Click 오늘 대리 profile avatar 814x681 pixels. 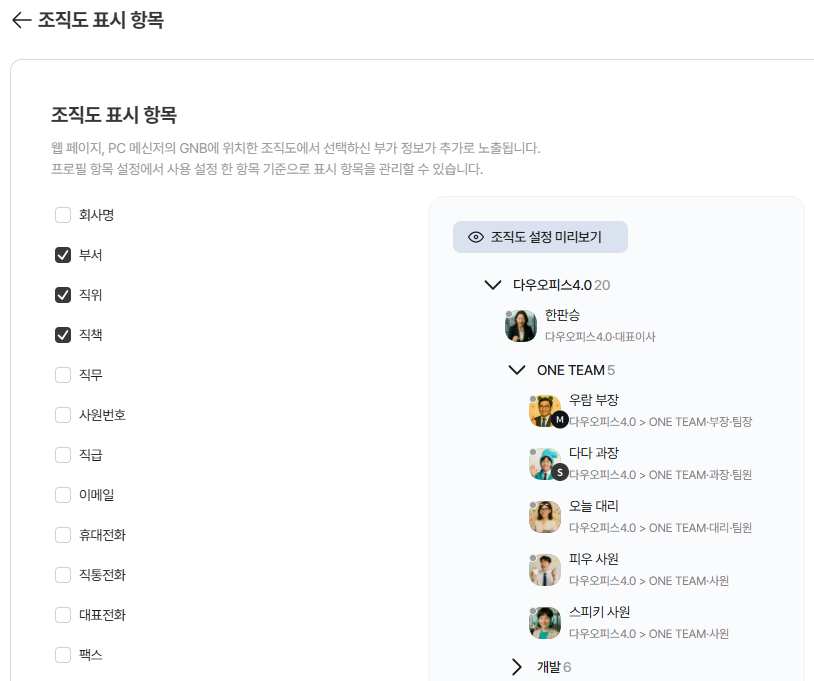tap(545, 517)
